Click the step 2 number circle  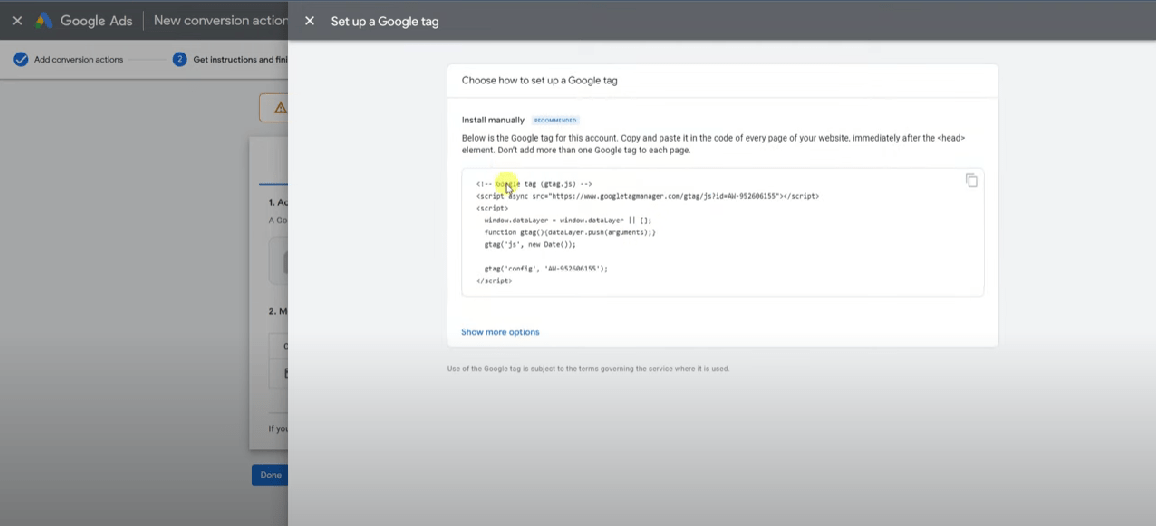coord(180,60)
